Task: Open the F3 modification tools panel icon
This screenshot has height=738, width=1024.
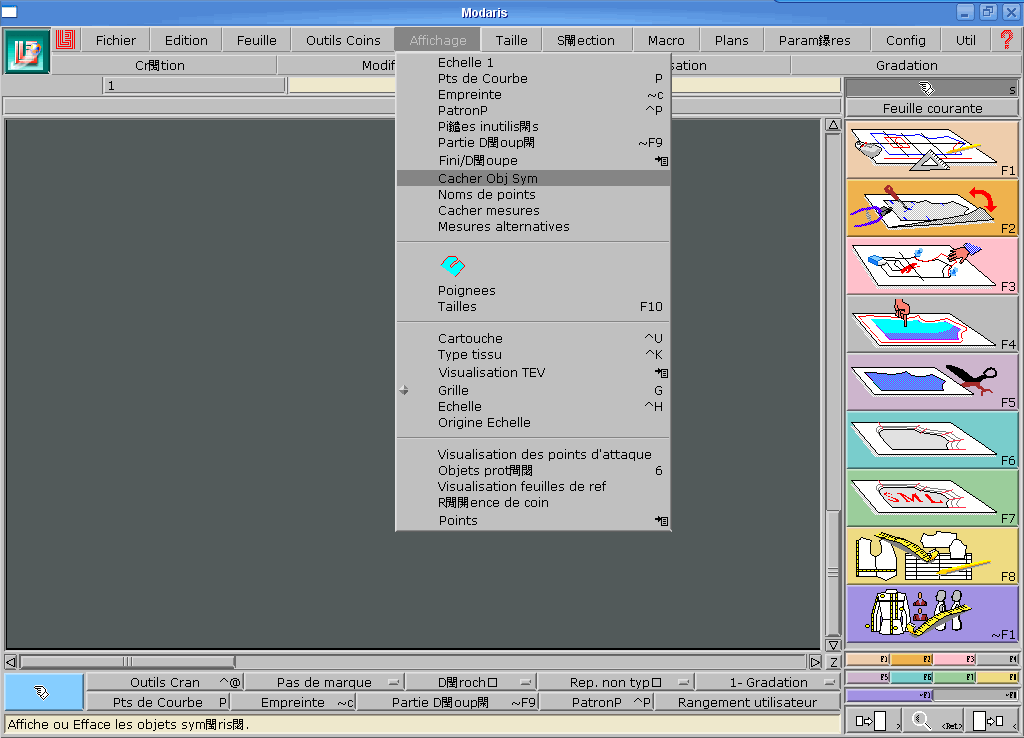Action: coord(932,266)
